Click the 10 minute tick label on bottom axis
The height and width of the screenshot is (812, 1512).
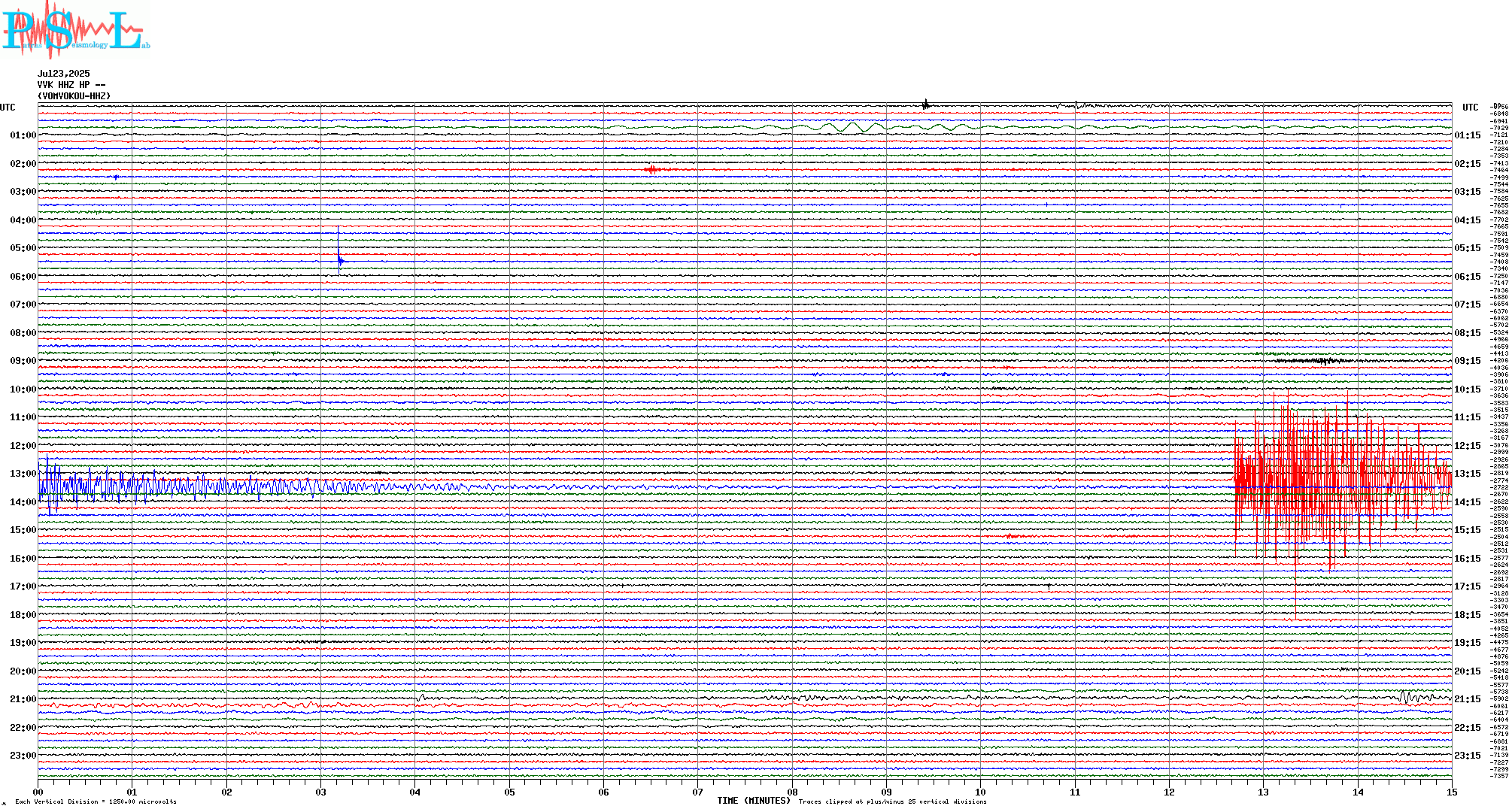(980, 792)
